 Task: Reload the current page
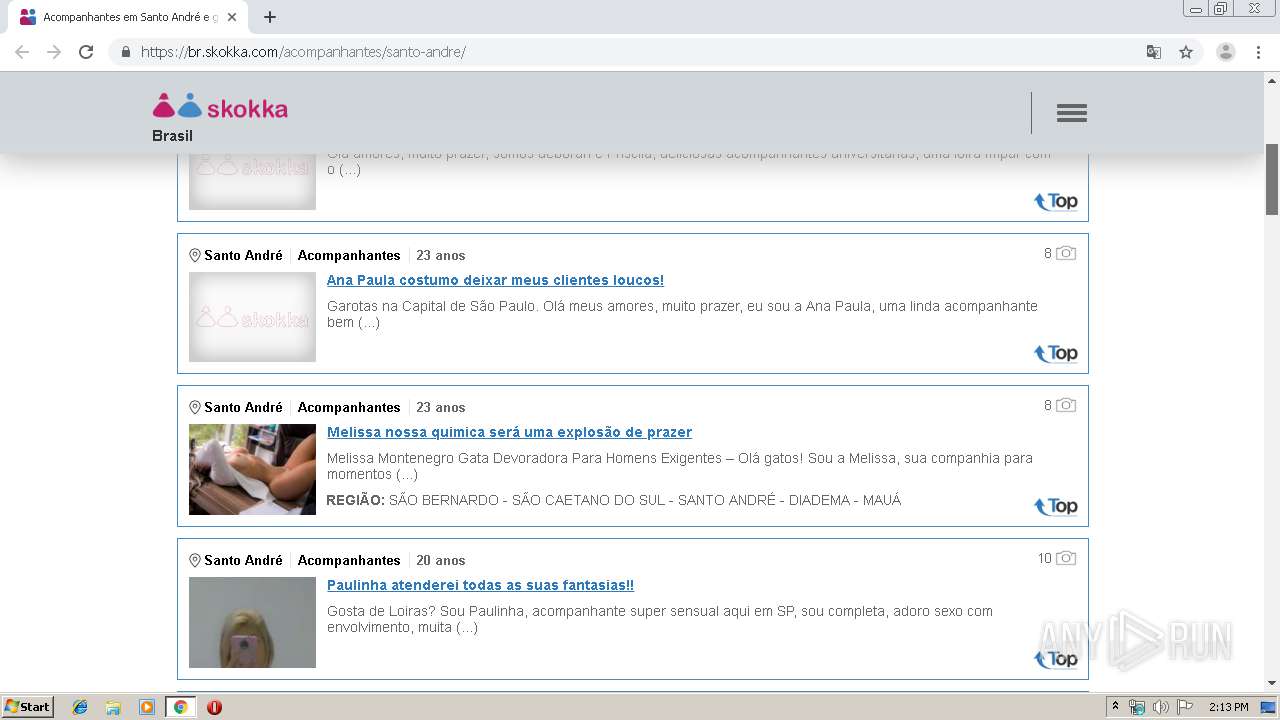pos(86,52)
